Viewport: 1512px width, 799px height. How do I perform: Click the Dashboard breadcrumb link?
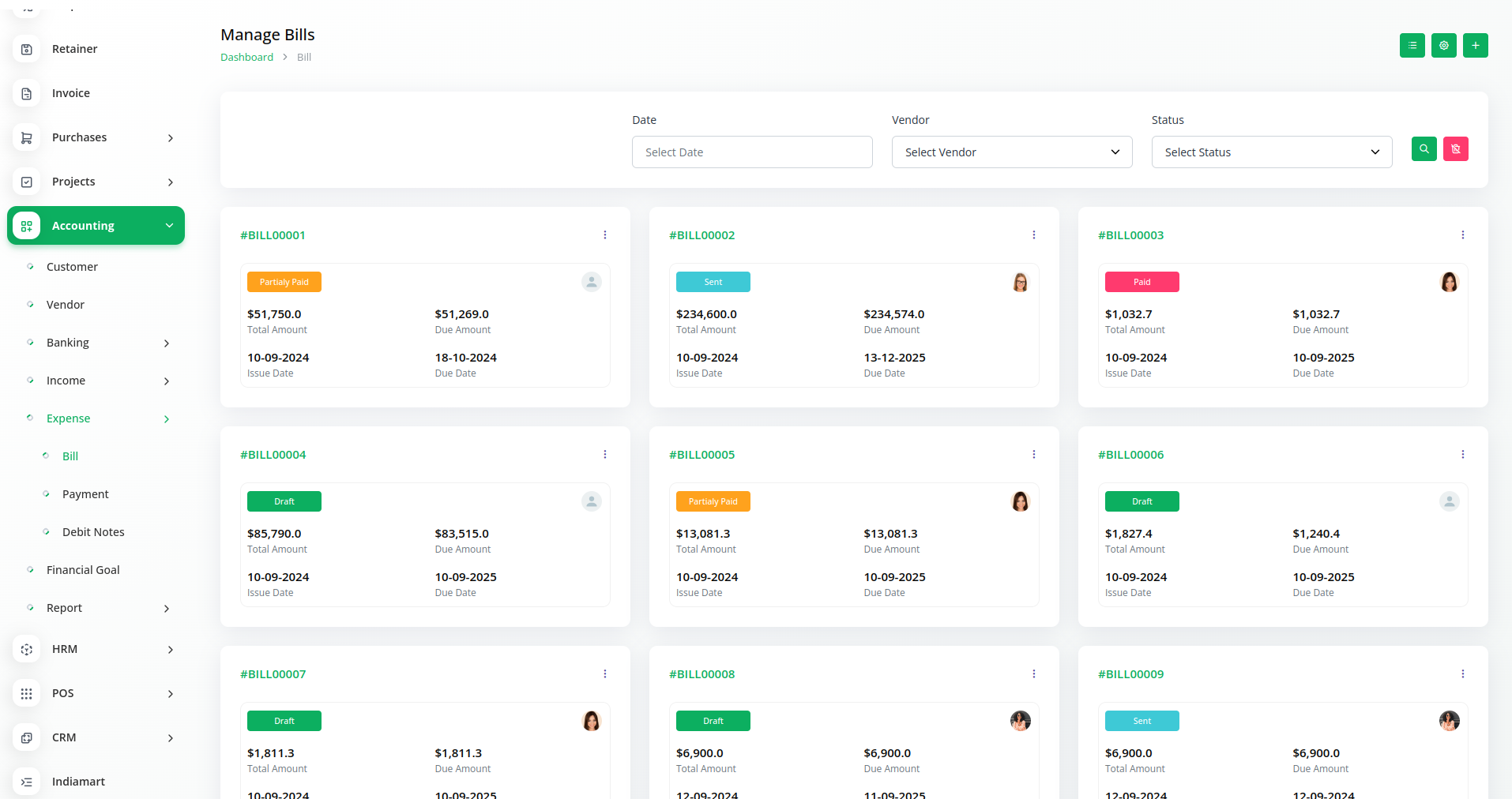(246, 58)
